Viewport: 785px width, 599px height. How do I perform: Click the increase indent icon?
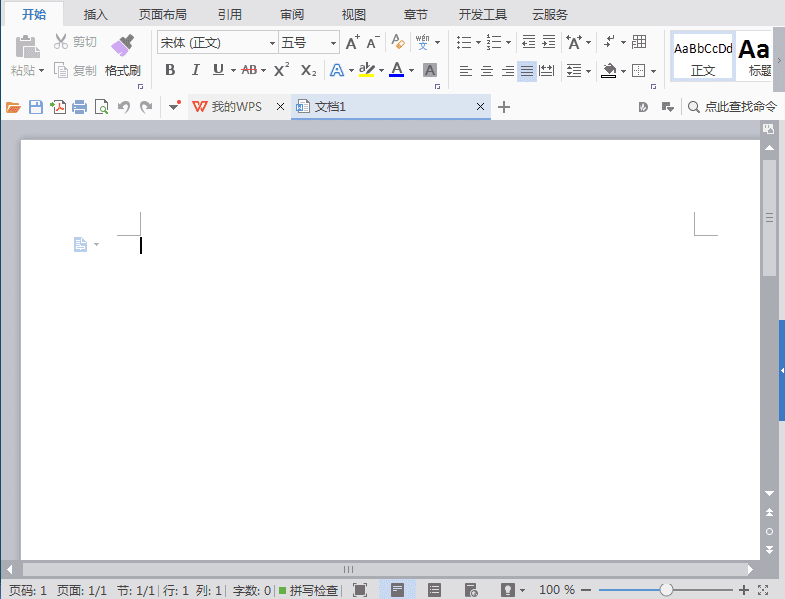pos(549,42)
